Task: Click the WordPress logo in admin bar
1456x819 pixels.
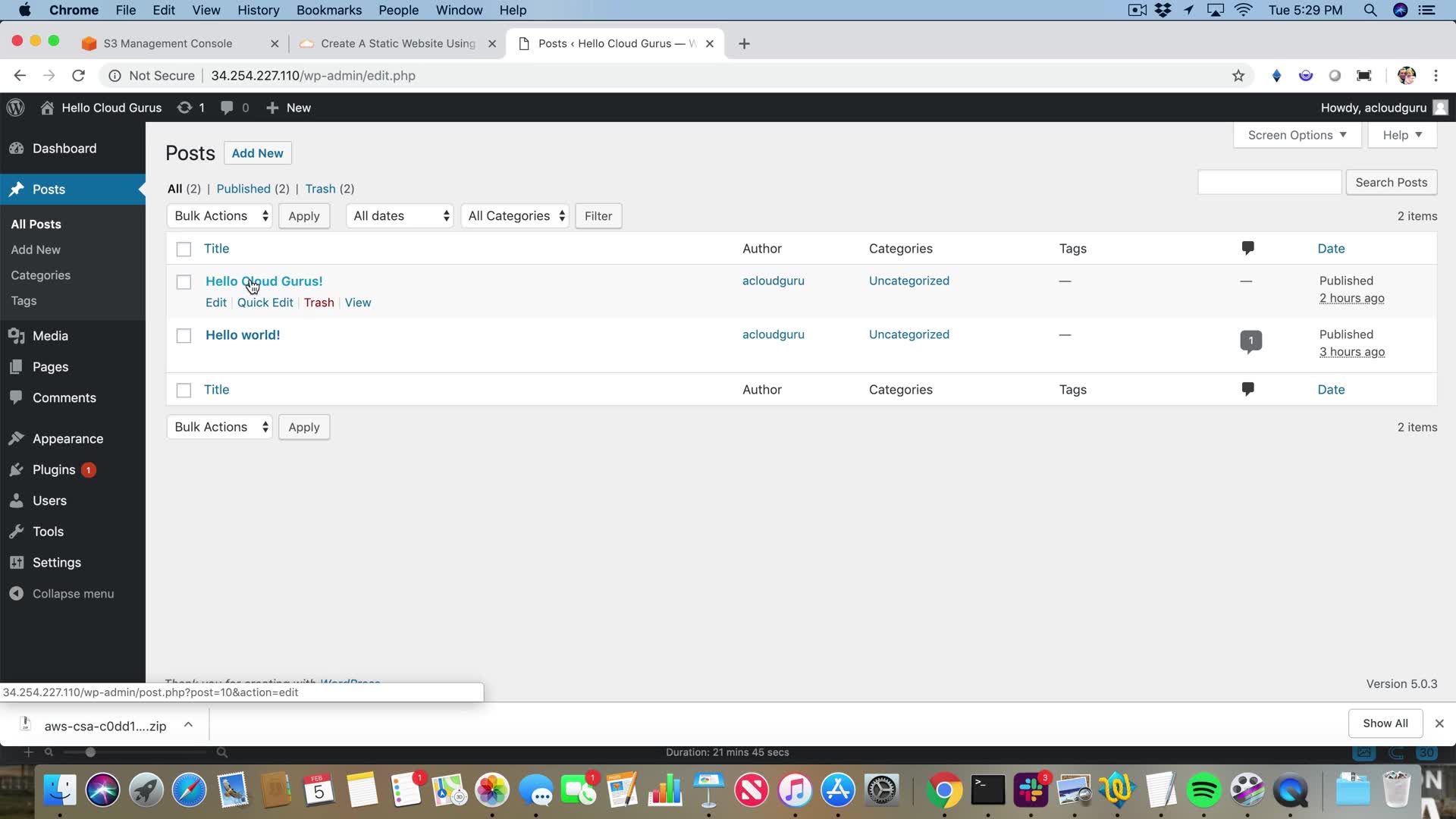Action: 16,108
